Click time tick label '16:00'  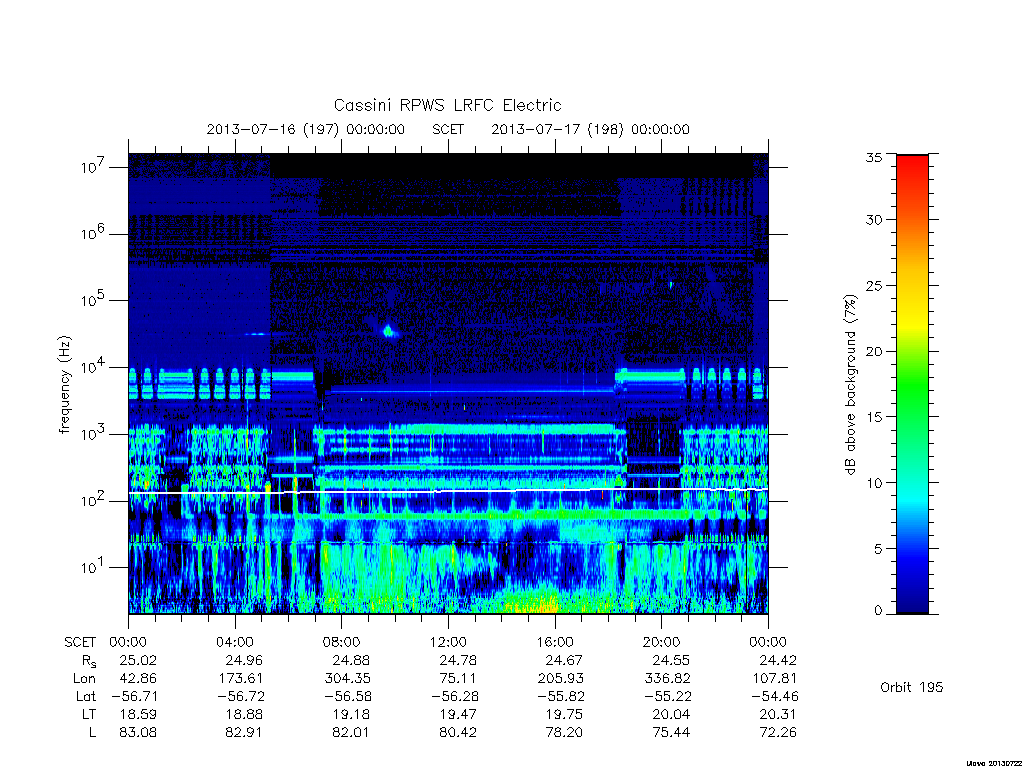(x=555, y=642)
